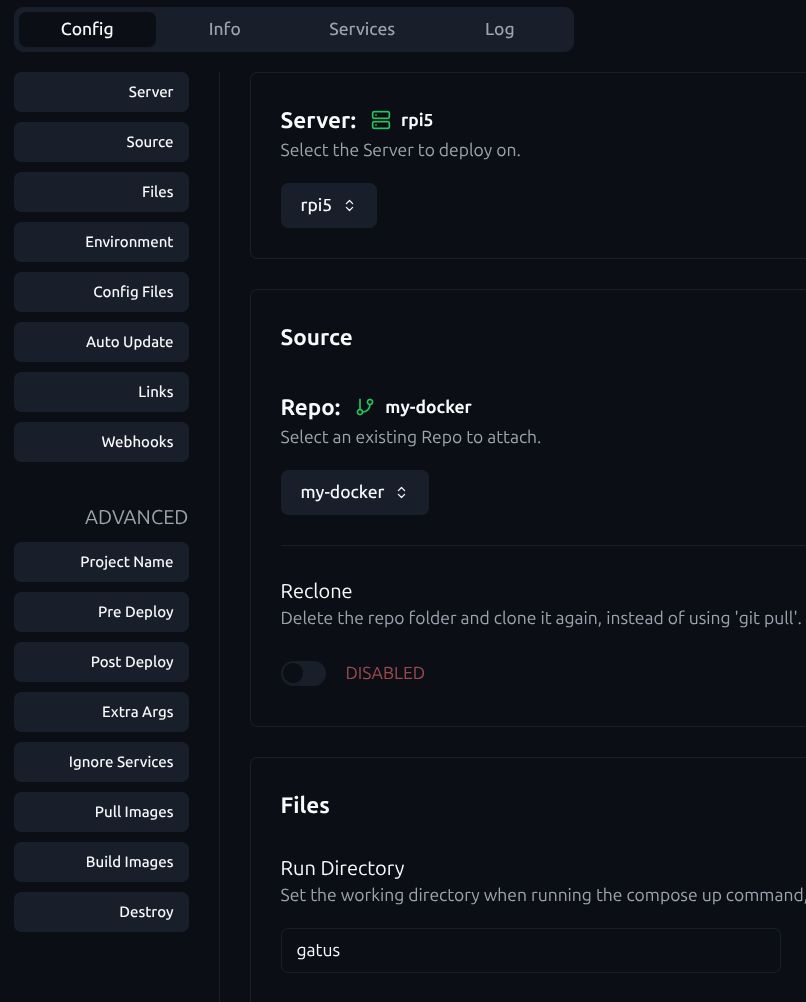
Task: Click the git branch icon beside my-docker
Action: (365, 407)
